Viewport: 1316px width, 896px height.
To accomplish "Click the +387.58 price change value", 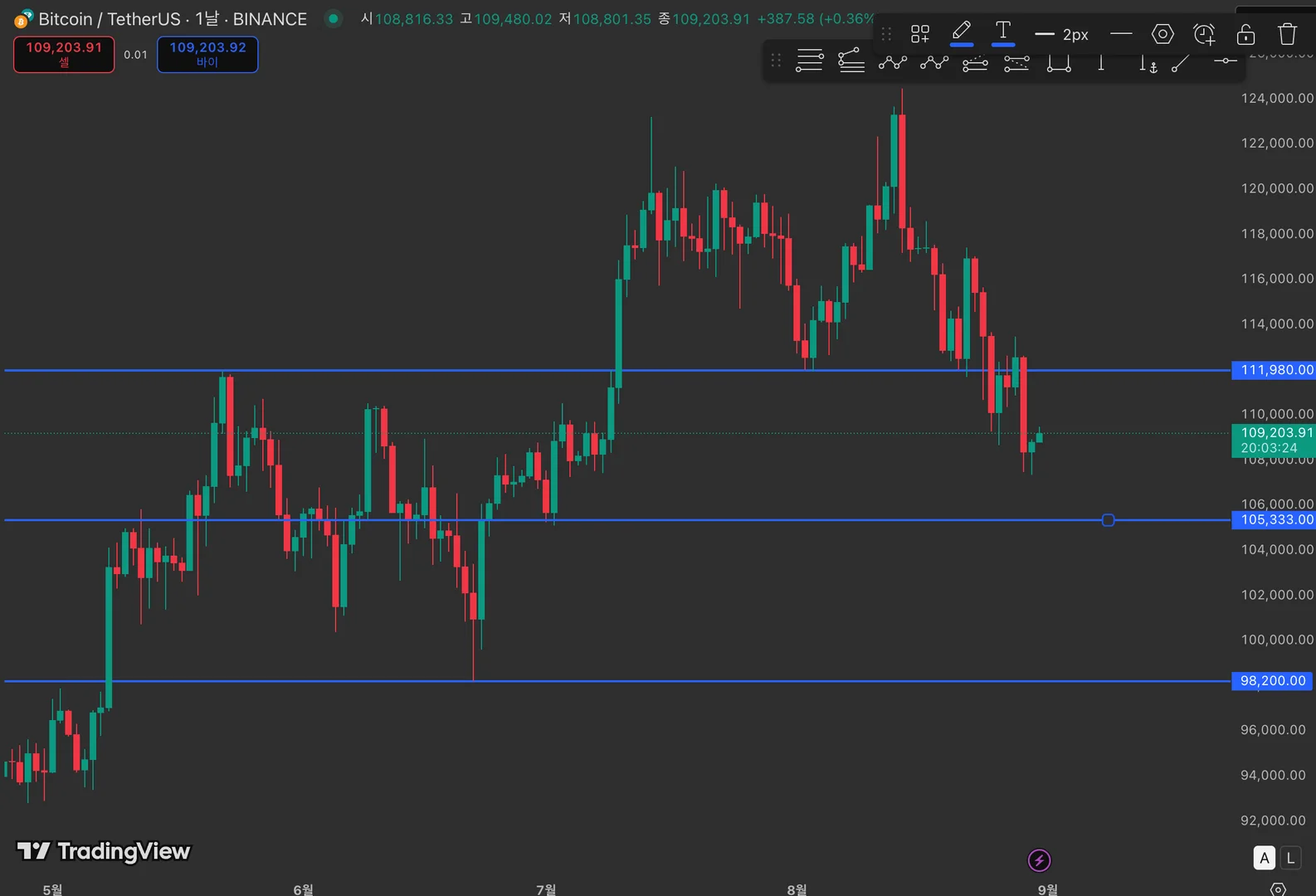I will [786, 19].
